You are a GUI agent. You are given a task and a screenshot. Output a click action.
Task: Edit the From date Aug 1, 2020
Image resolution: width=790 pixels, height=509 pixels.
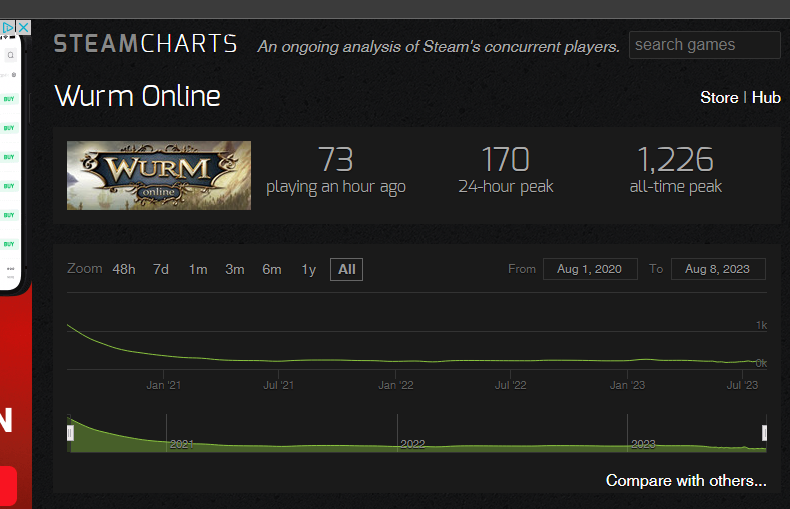tap(590, 269)
